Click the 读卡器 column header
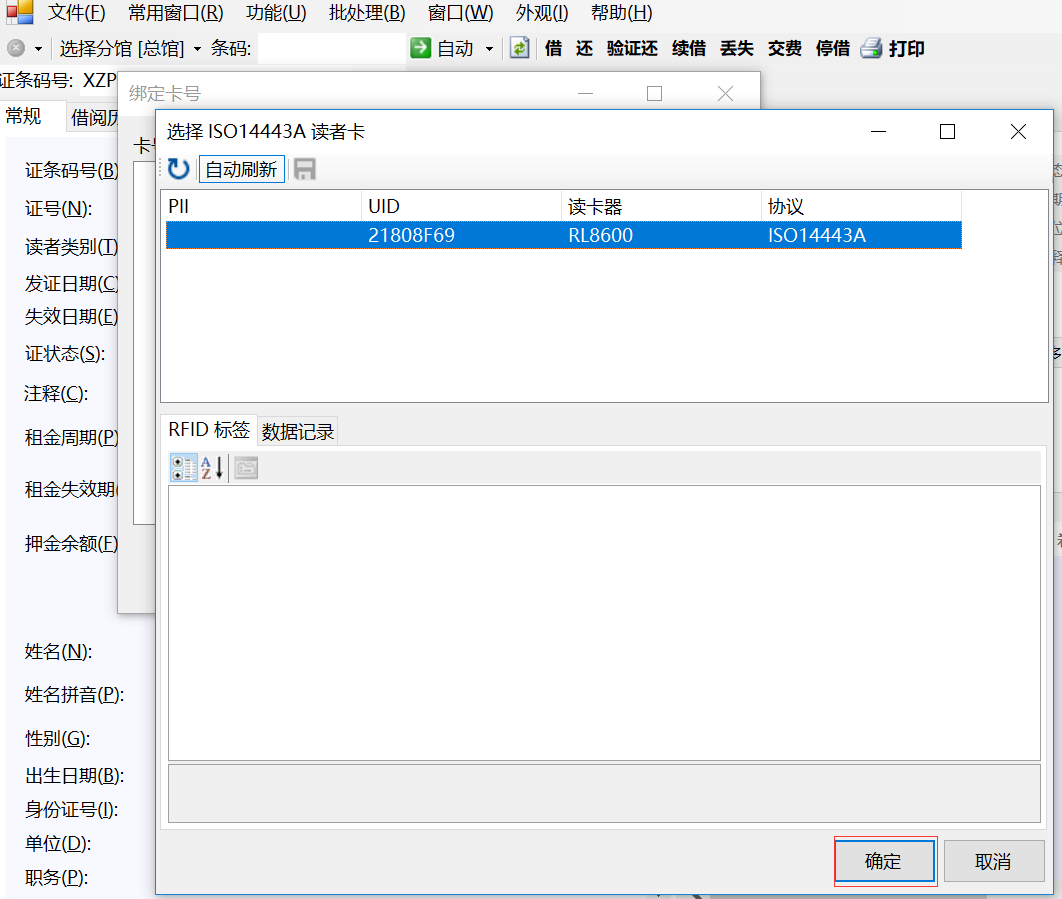This screenshot has width=1062, height=899. 661,206
